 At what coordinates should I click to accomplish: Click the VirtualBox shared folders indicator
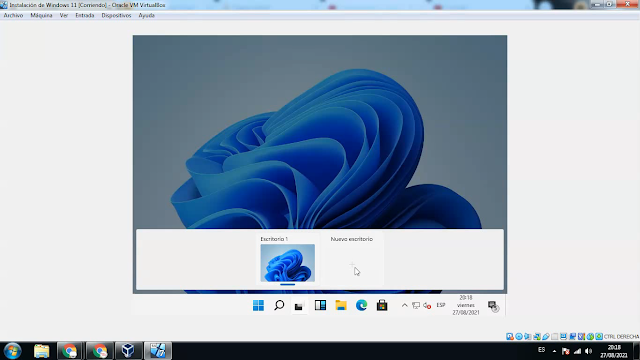554,337
